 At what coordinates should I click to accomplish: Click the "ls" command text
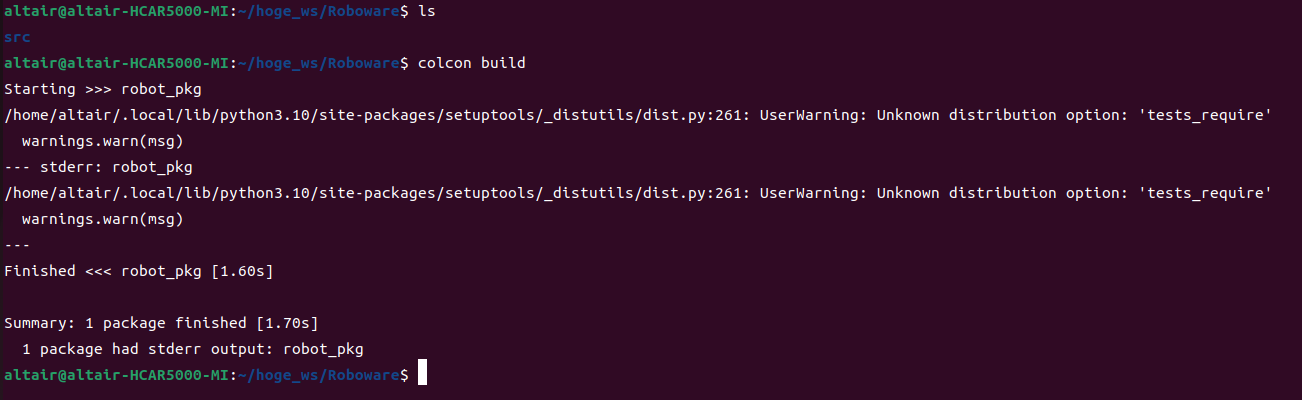point(426,11)
